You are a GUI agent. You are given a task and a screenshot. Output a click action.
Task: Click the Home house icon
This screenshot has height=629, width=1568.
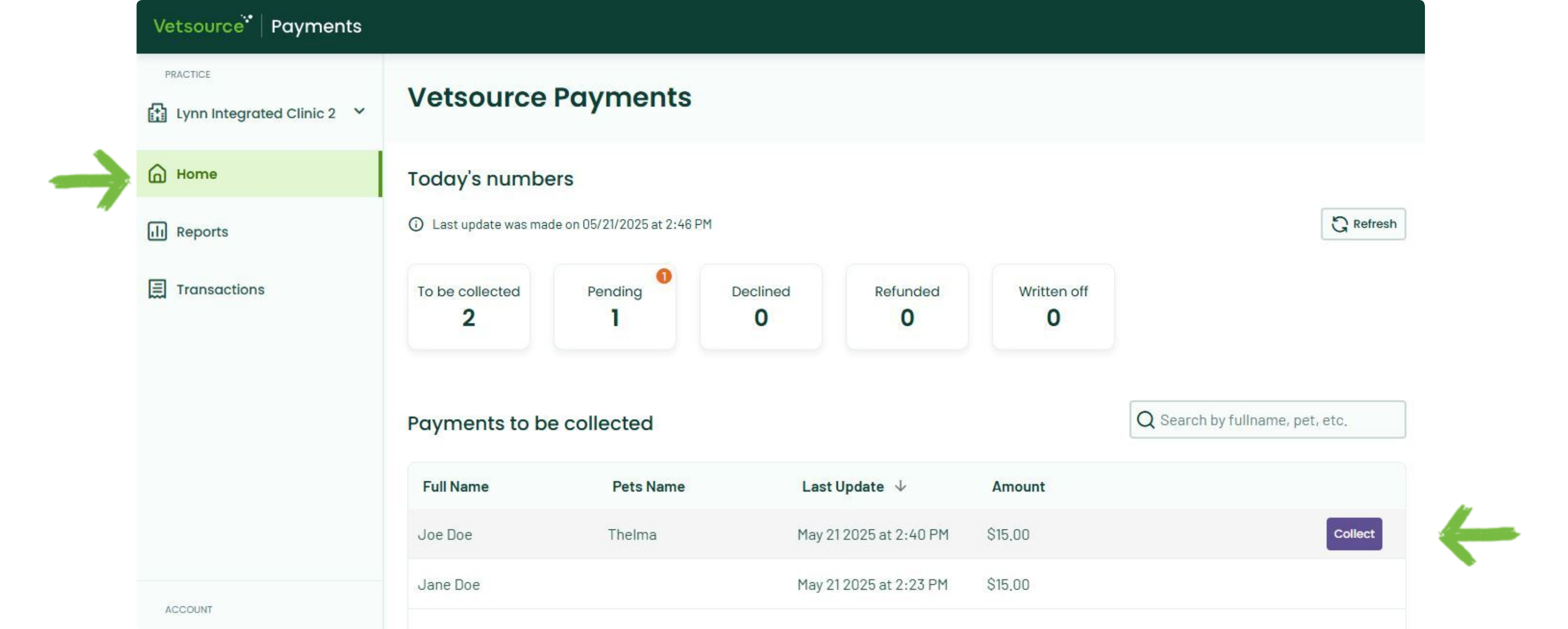coord(157,173)
